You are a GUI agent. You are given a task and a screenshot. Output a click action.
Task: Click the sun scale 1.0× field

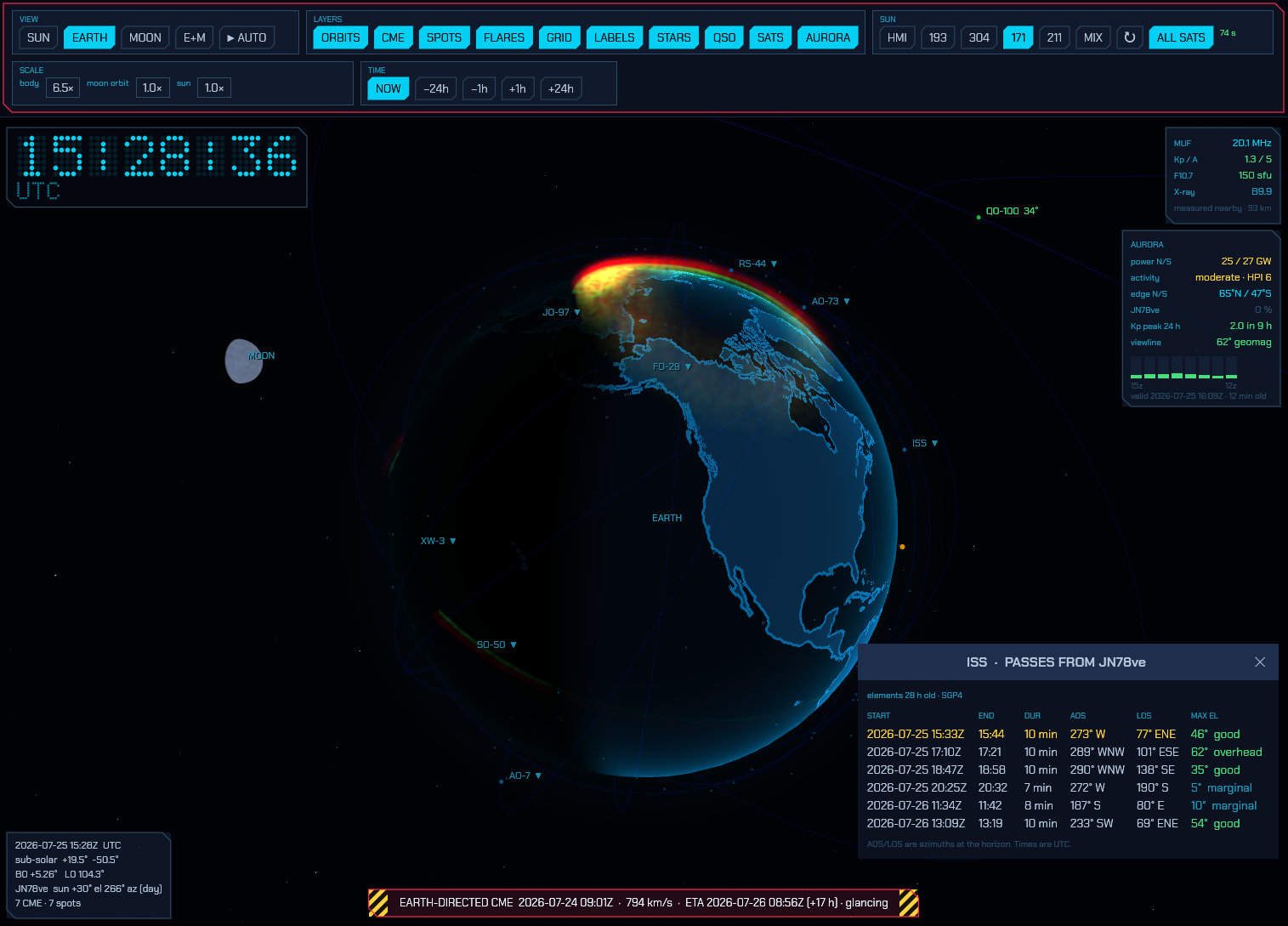(214, 88)
